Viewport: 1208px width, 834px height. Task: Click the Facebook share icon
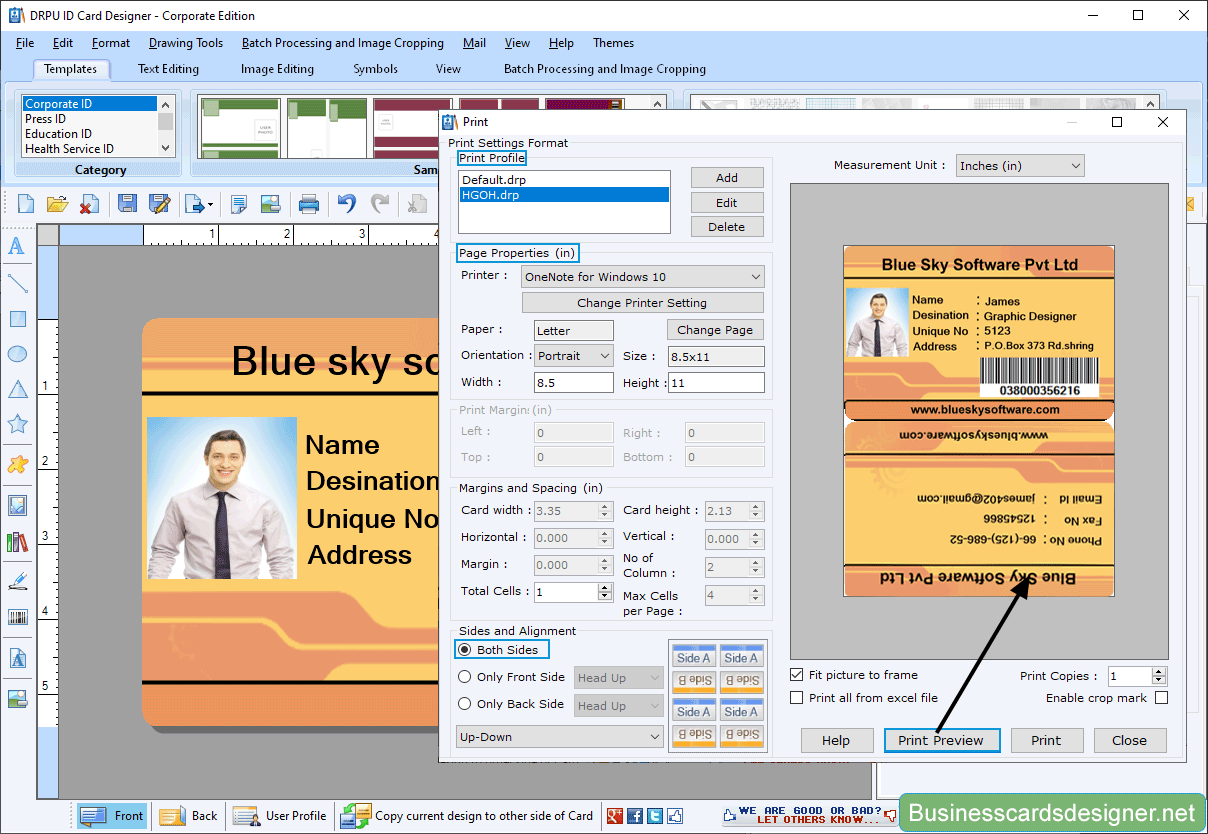[x=635, y=816]
